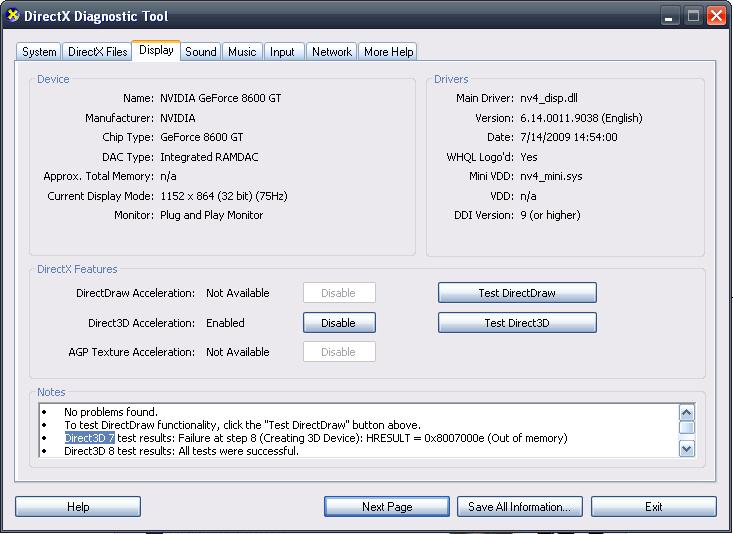Click the Test DirectDraw button
Viewport: 733px width, 534px height.
pos(517,293)
